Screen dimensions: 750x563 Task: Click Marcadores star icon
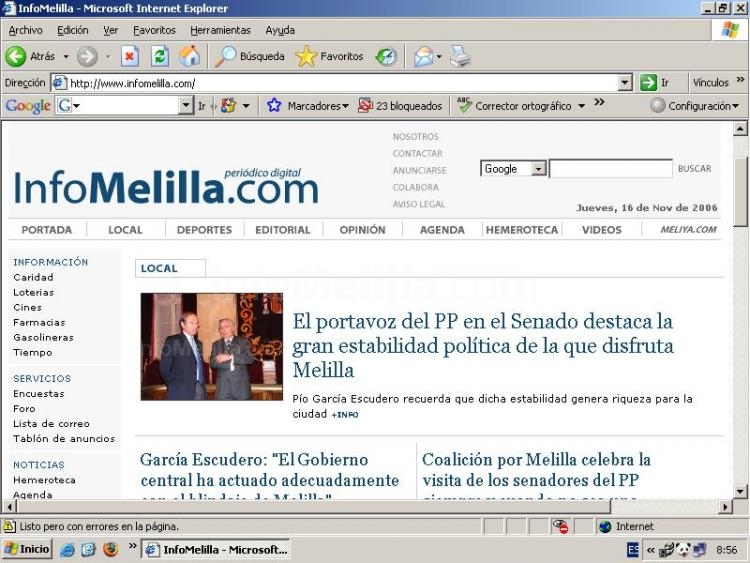(x=274, y=105)
